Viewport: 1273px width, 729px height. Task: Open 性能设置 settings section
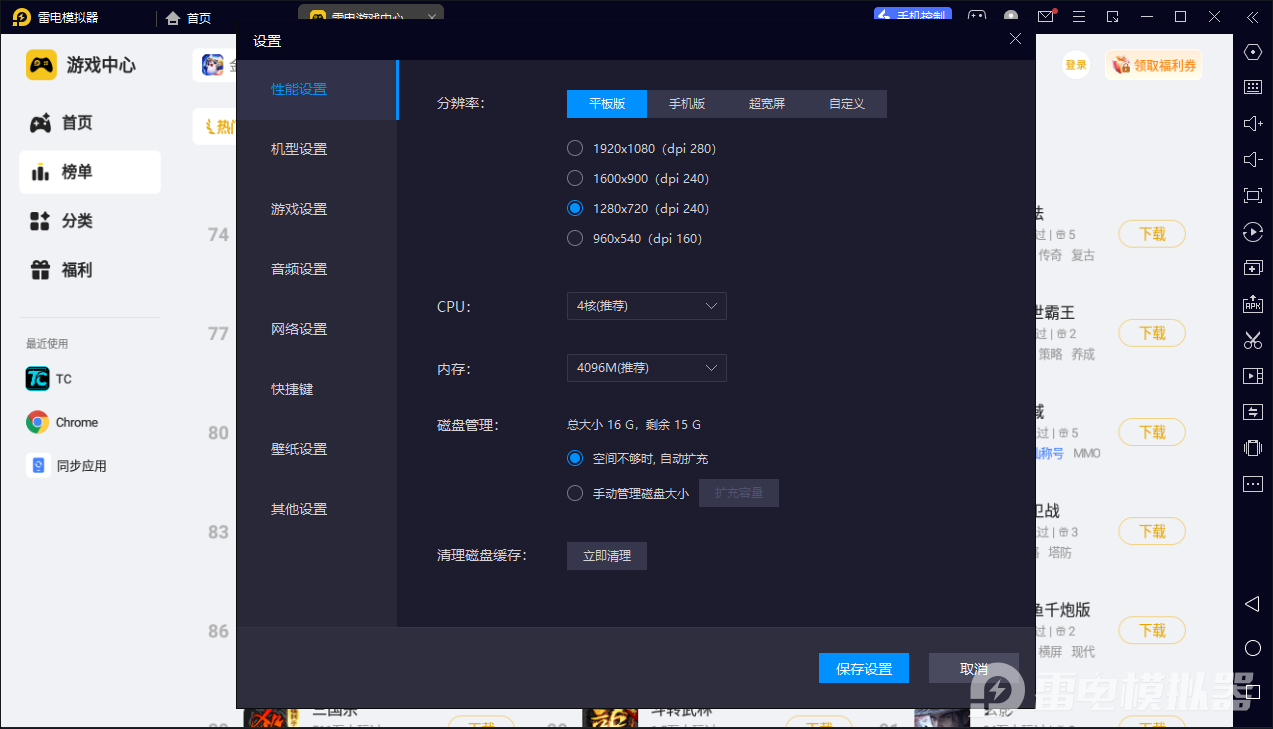(317, 90)
